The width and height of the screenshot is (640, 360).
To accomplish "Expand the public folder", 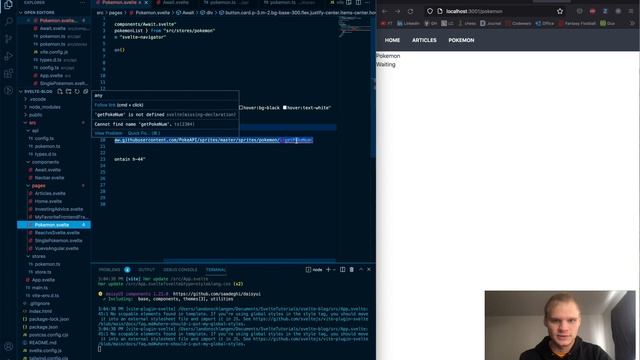I will click(x=26, y=115).
